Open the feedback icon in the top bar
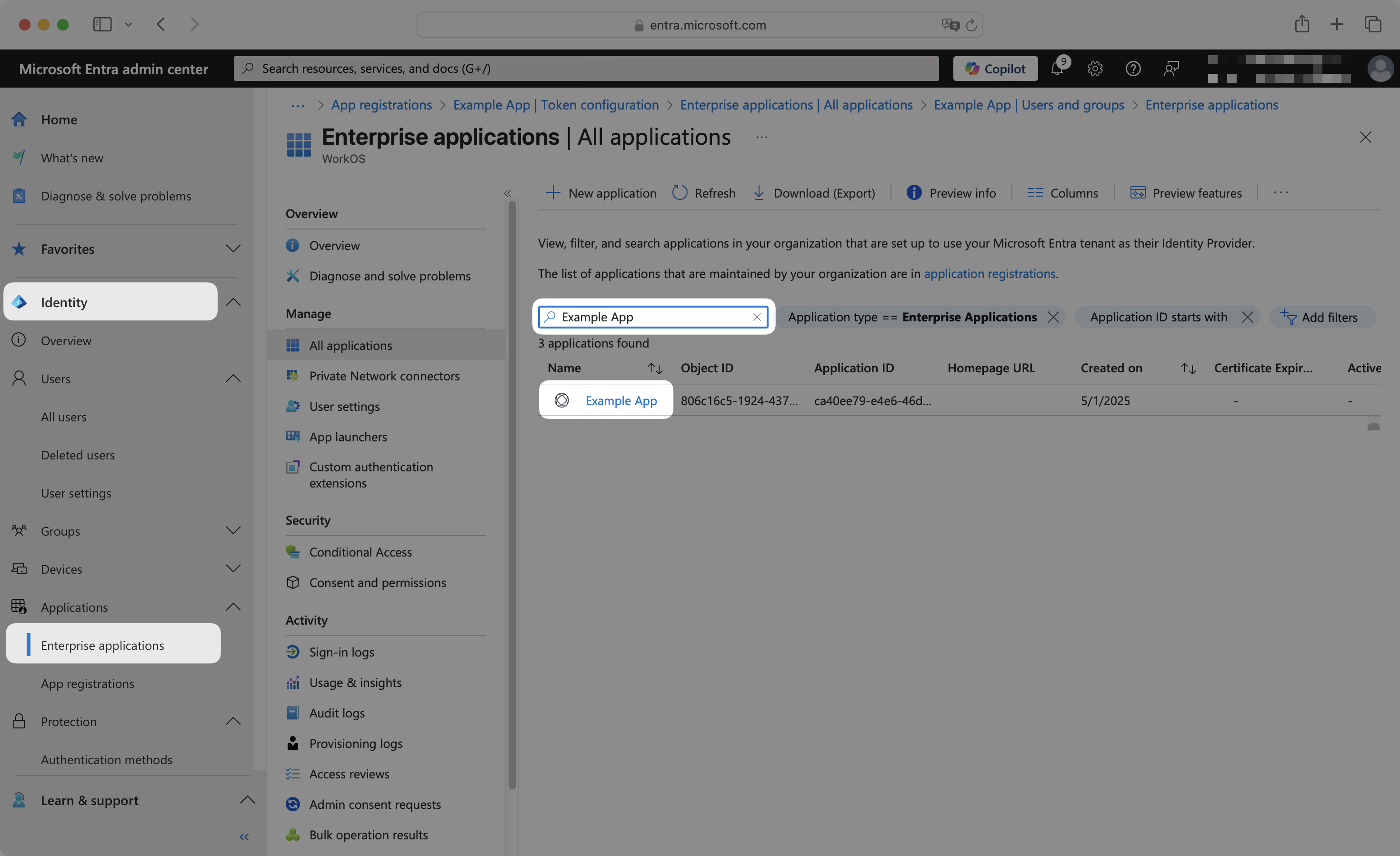Screen dimensions: 1400x856 [x=1170, y=68]
